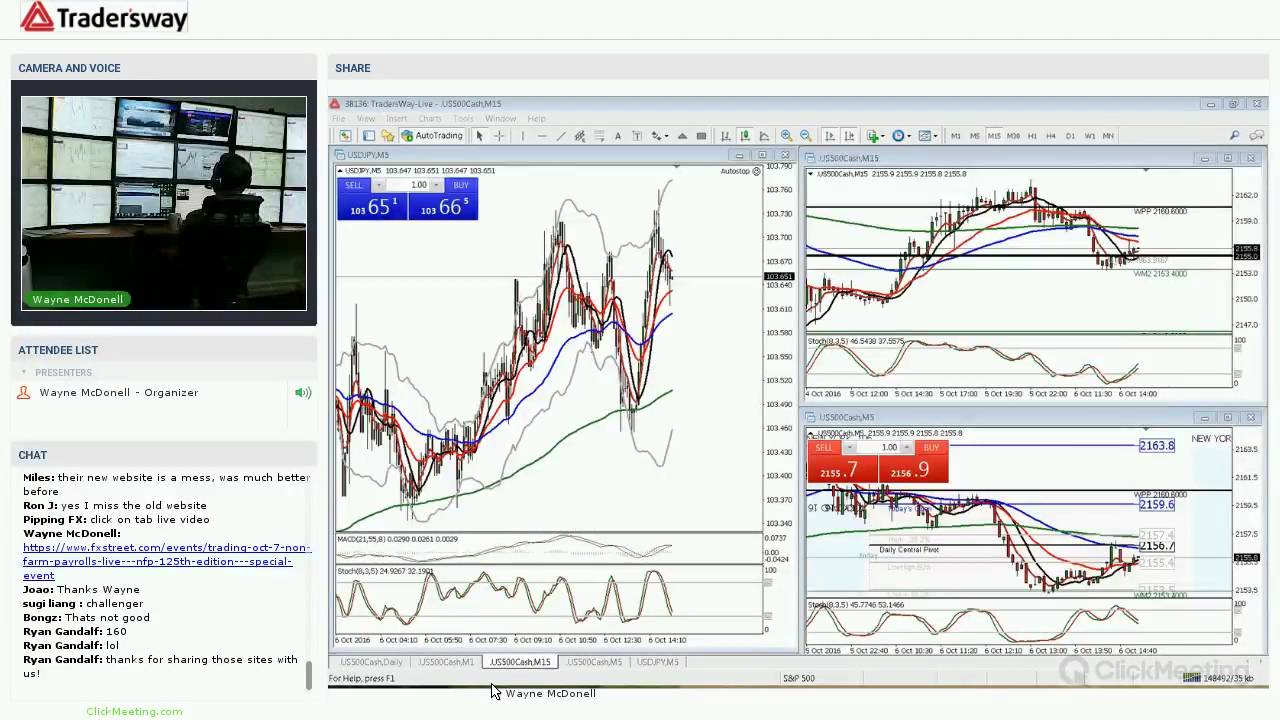Switch timeframe to M1
Viewport: 1280px width, 720px height.
click(x=956, y=135)
